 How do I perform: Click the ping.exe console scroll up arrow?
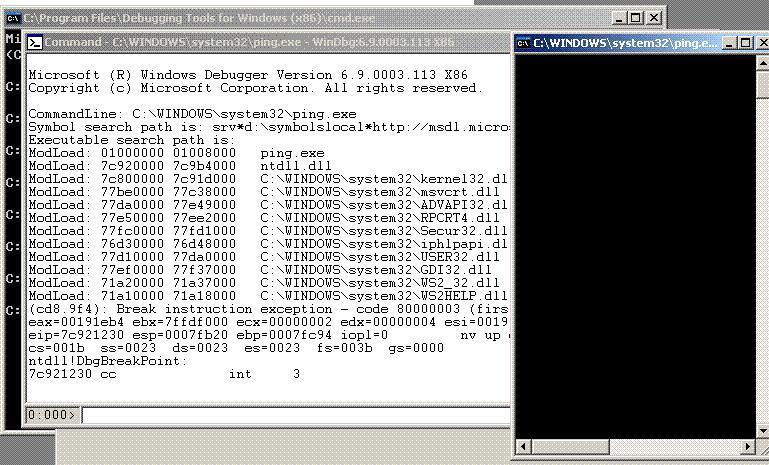tap(763, 63)
